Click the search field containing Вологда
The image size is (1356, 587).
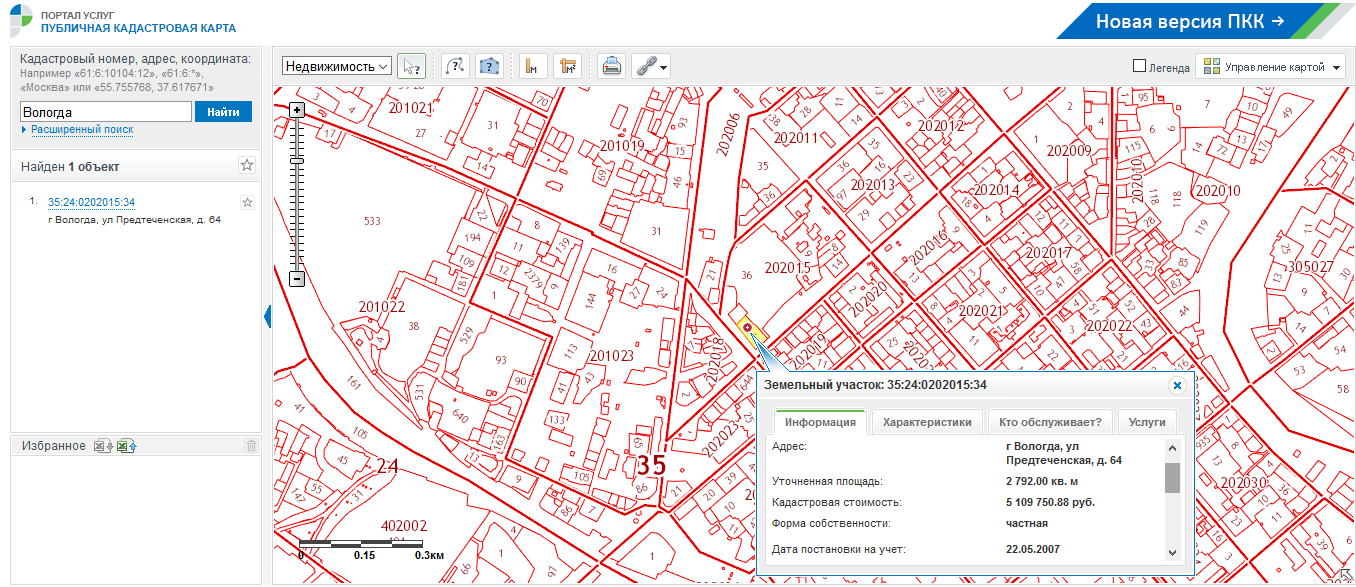click(106, 112)
